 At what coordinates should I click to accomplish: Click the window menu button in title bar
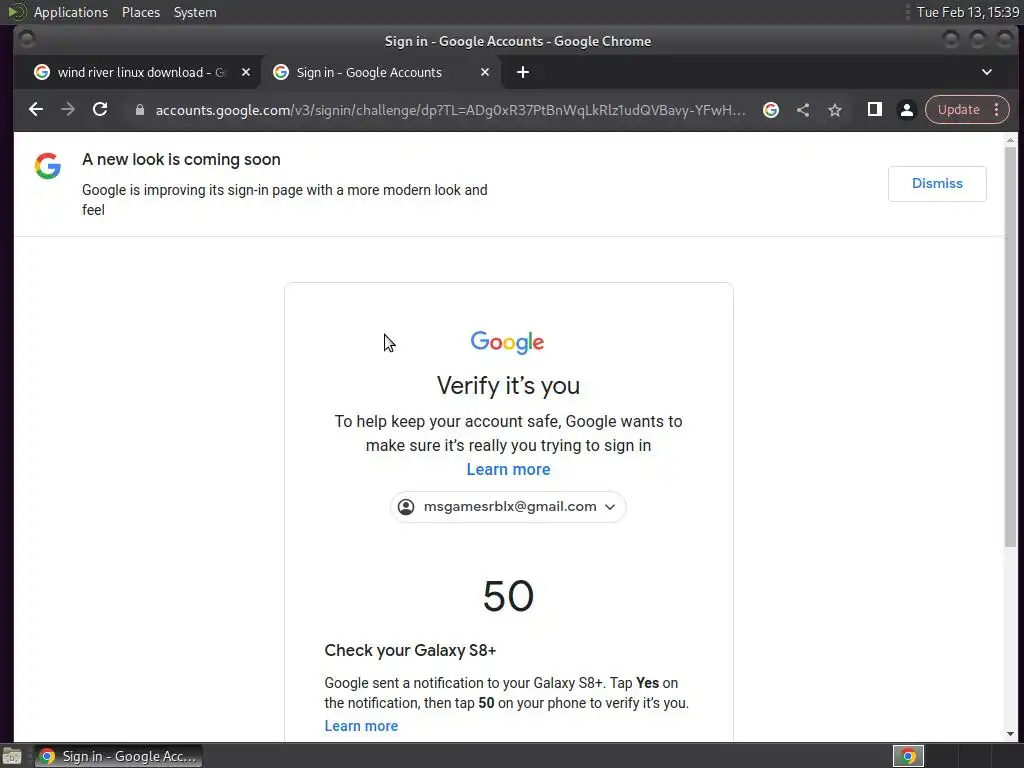click(27, 40)
